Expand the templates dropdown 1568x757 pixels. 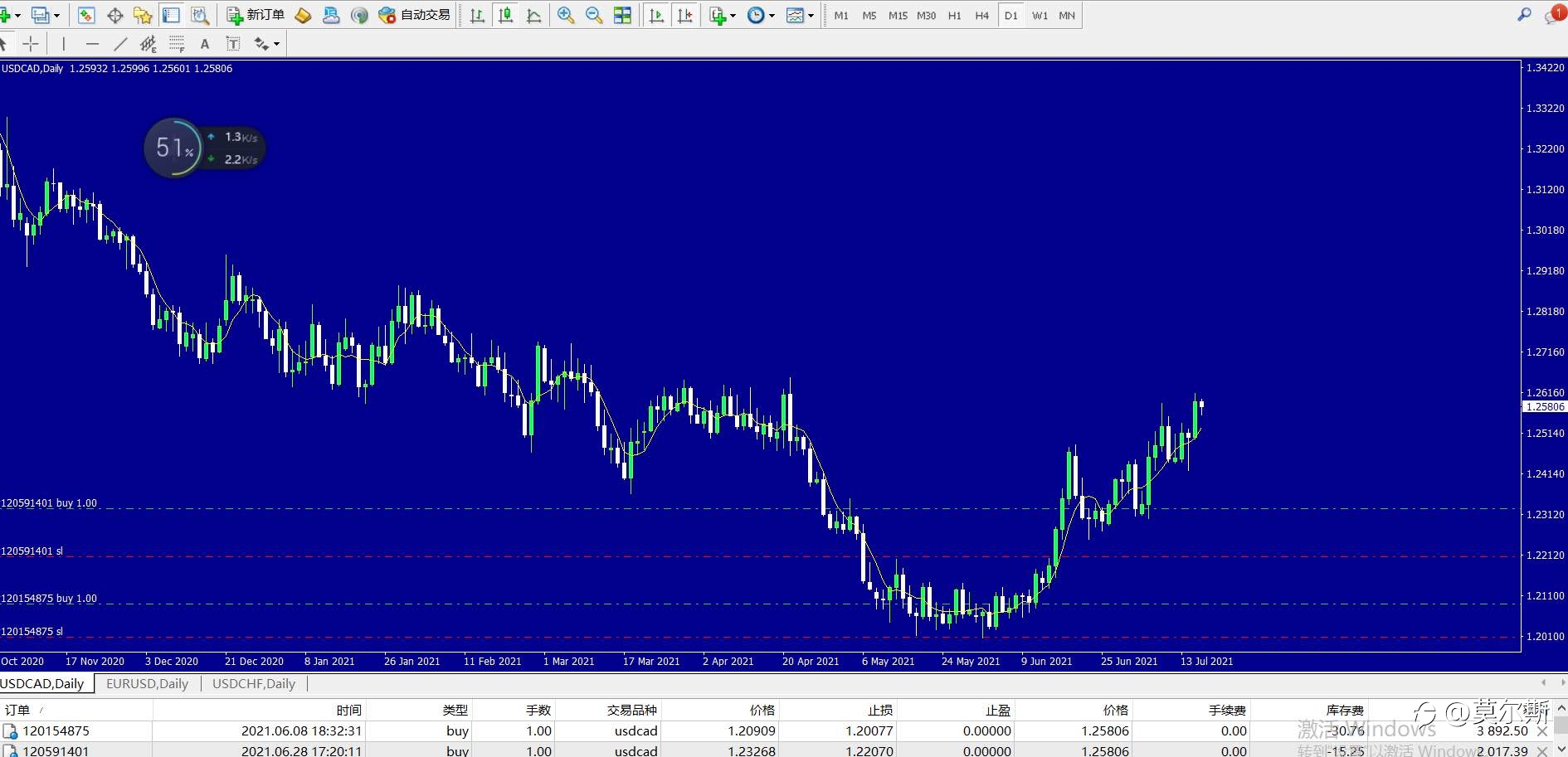tap(800, 15)
